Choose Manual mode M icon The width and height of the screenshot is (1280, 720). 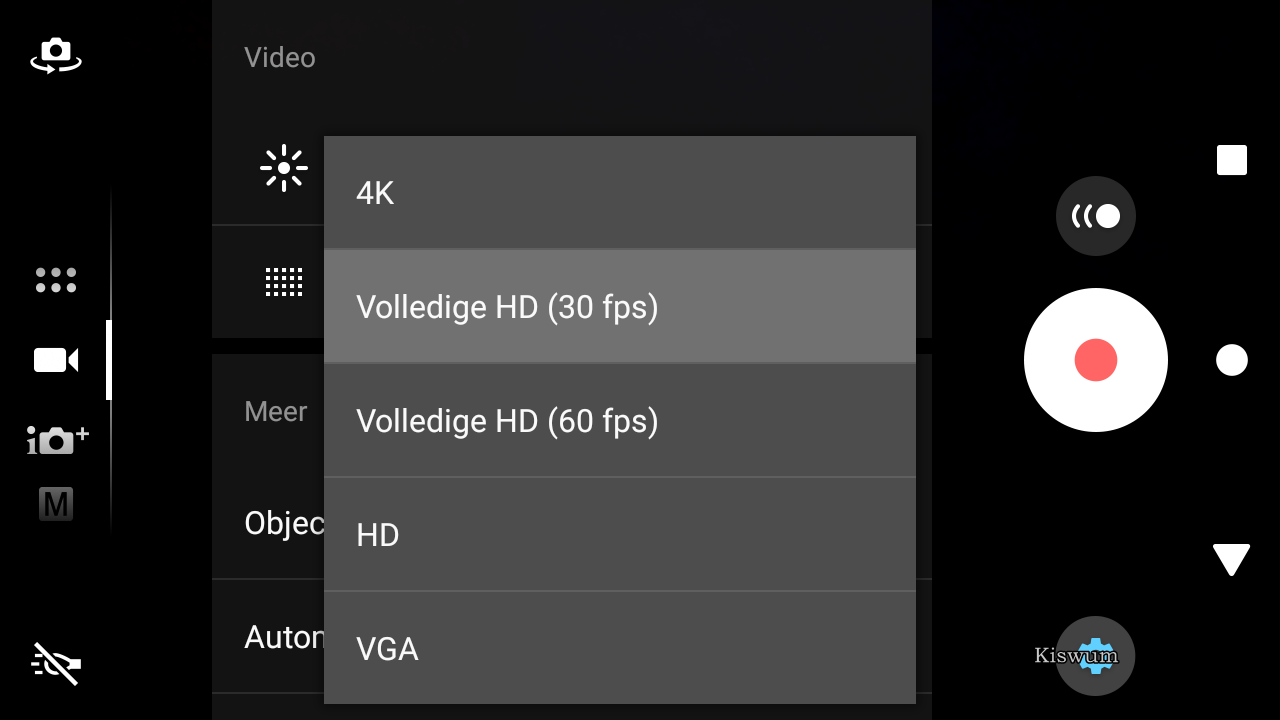56,504
